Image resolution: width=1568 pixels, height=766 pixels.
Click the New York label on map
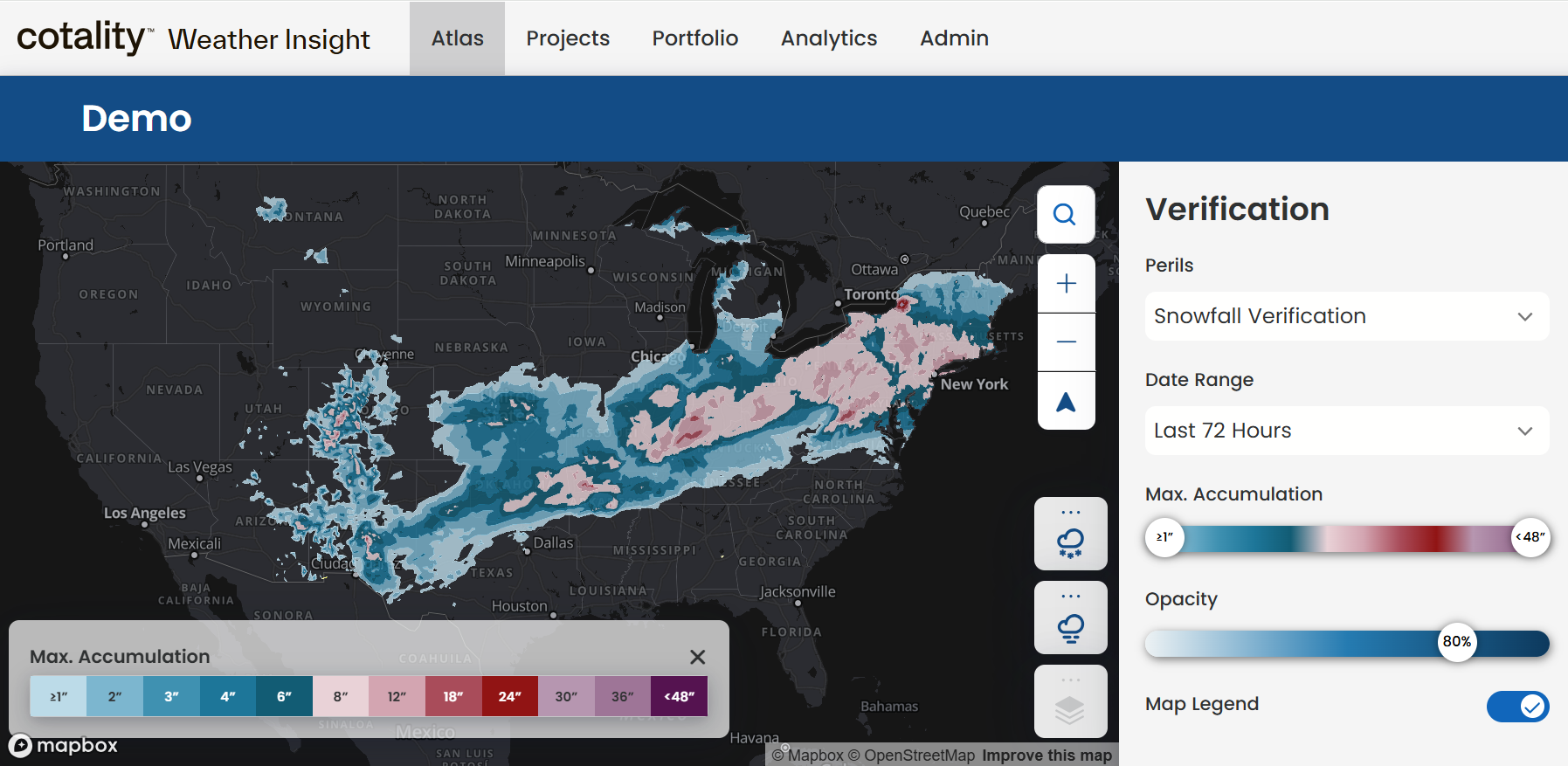tap(974, 384)
